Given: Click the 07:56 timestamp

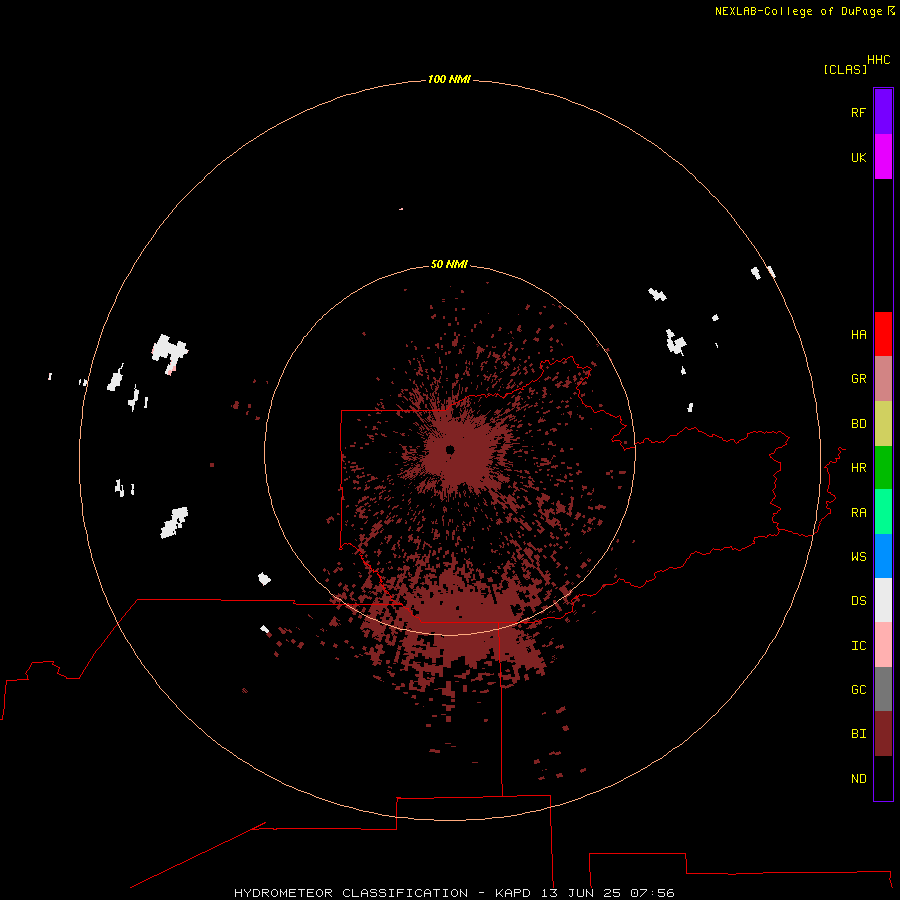Looking at the screenshot, I should click(x=652, y=893).
